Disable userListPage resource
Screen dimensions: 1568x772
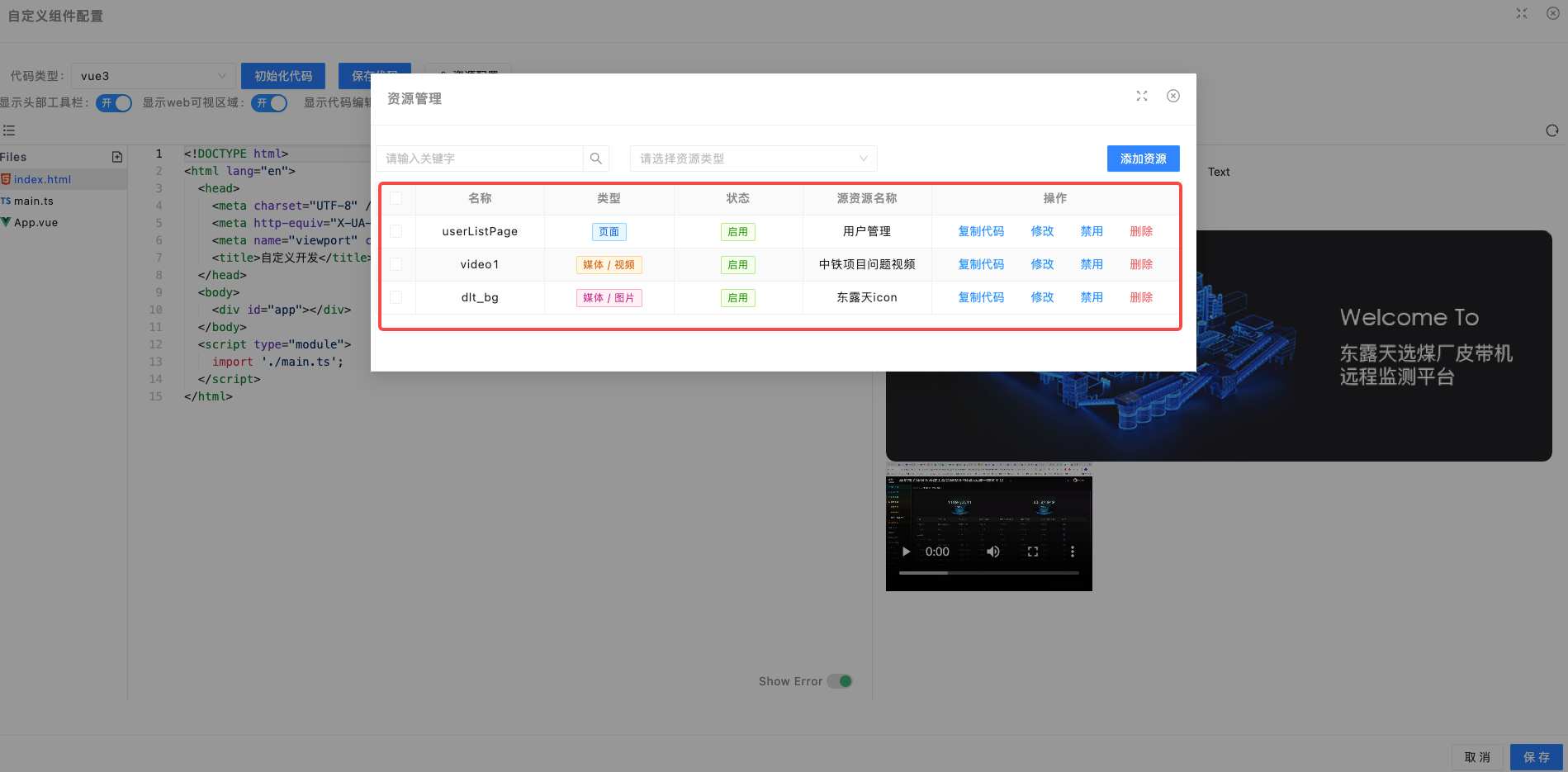(x=1092, y=231)
